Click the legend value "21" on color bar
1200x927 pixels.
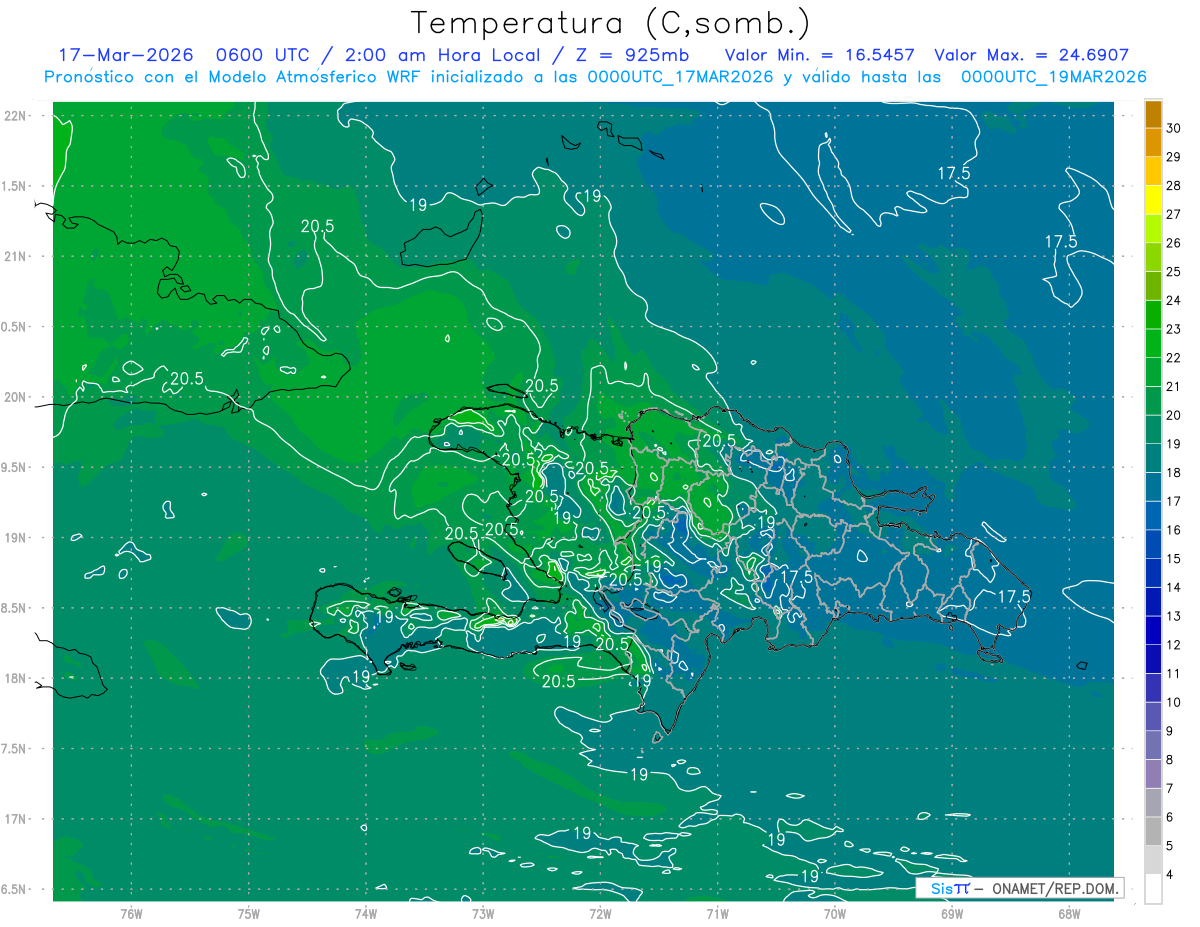(1174, 386)
